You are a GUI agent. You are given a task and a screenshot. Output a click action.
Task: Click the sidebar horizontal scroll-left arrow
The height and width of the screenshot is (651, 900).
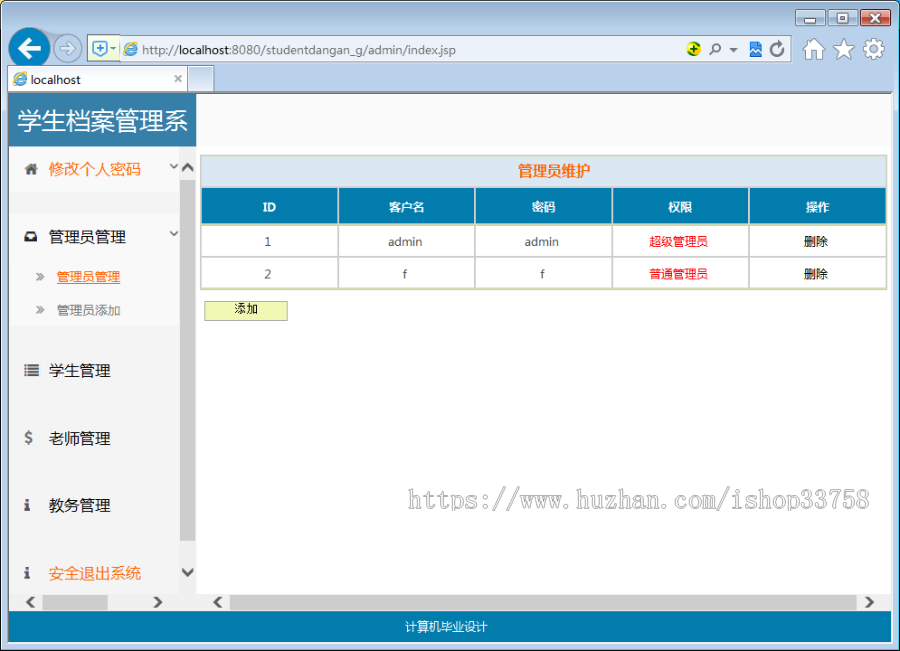click(30, 602)
